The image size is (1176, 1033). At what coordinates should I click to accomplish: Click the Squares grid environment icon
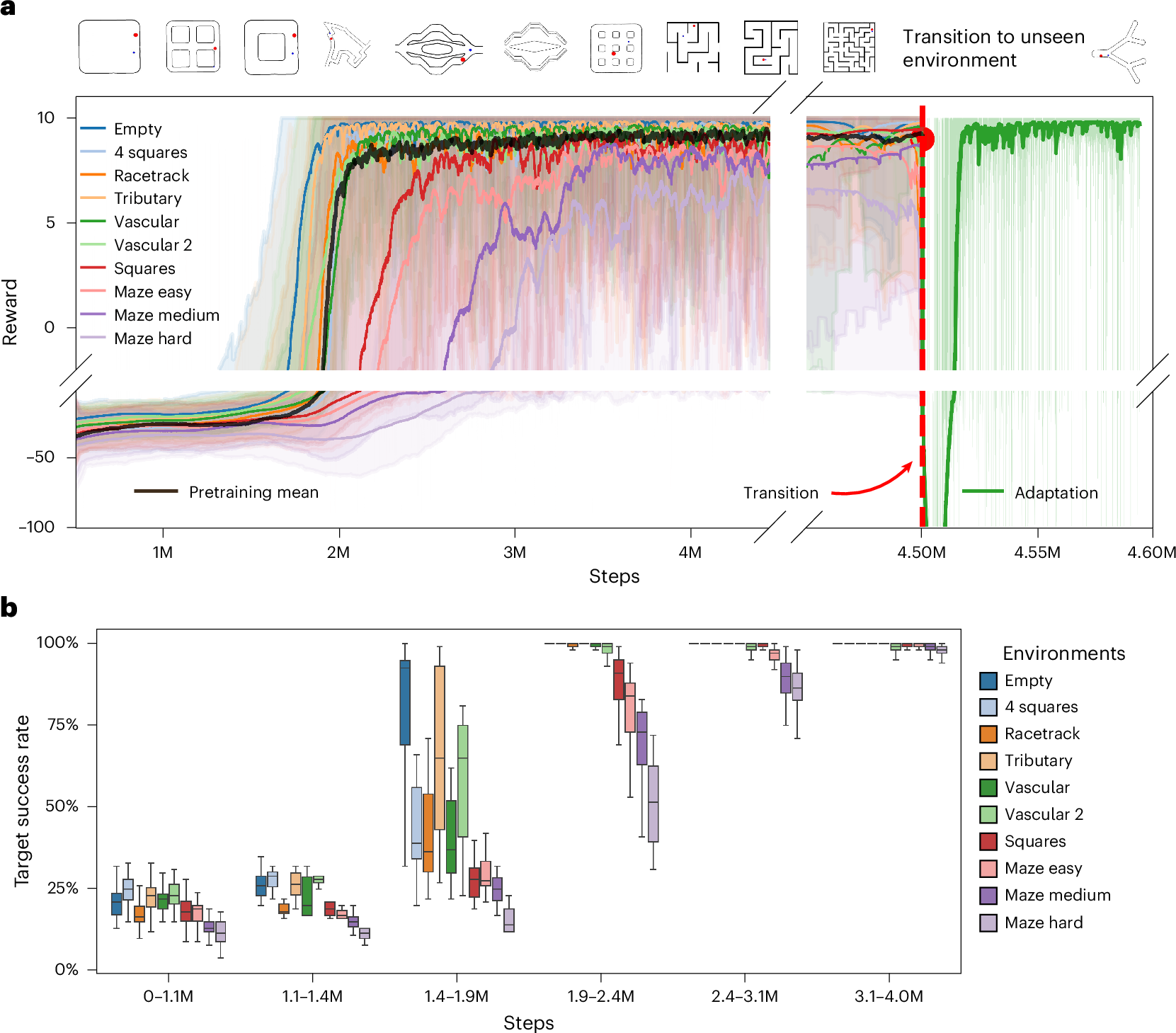coord(616,48)
